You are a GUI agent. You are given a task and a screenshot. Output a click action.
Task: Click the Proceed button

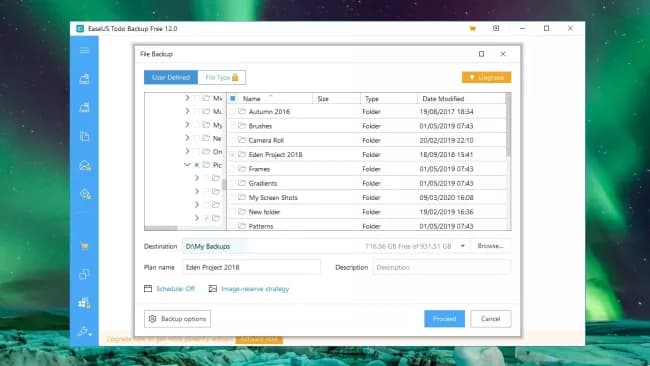[444, 319]
